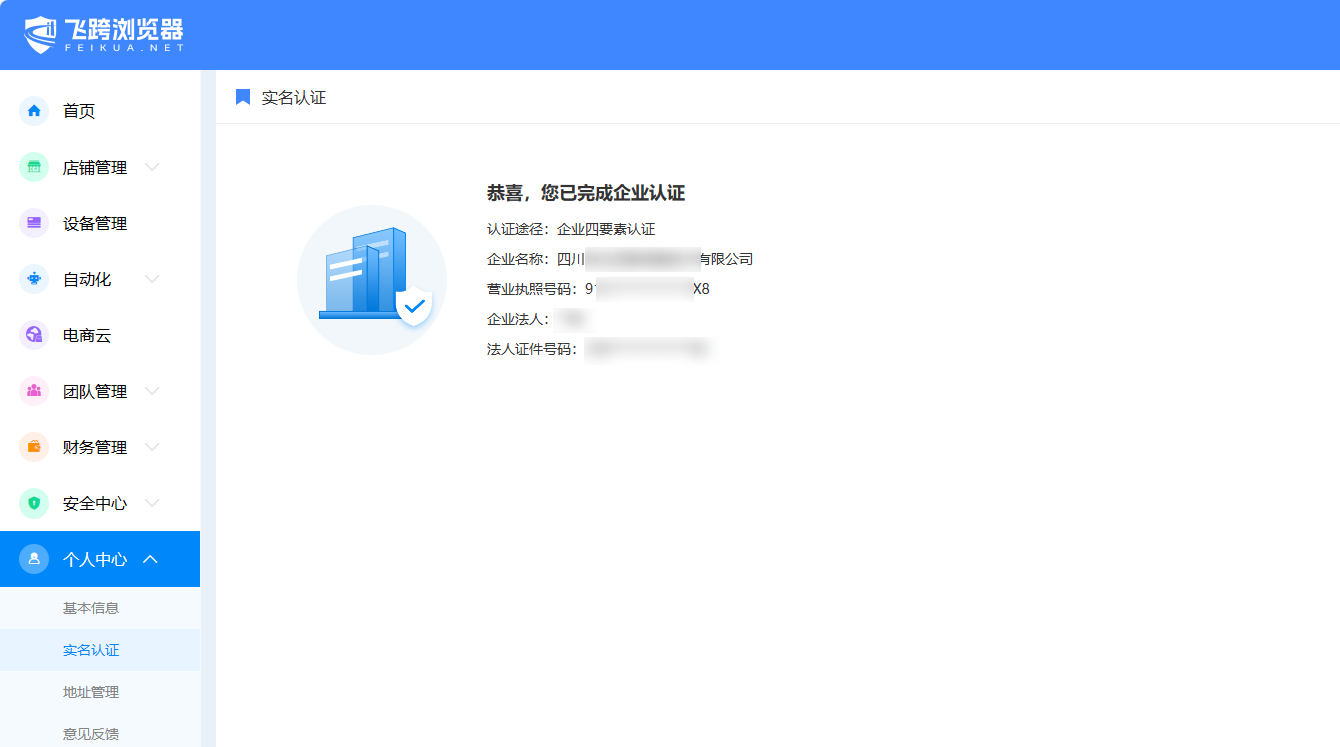Select the 实名认证 submenu item

click(91, 650)
